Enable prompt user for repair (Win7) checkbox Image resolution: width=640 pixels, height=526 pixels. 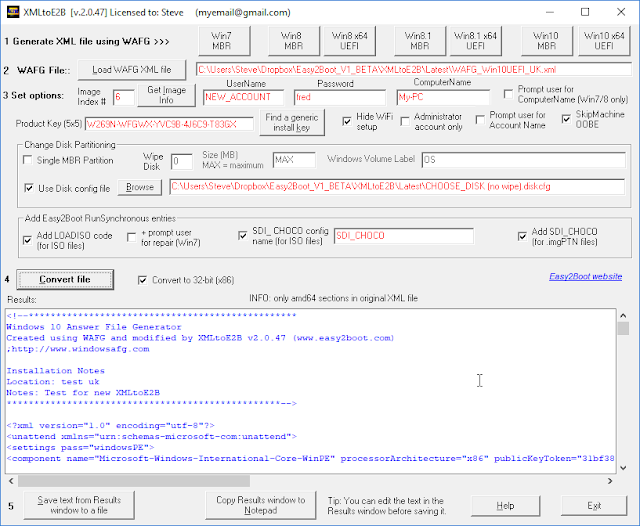(131, 237)
